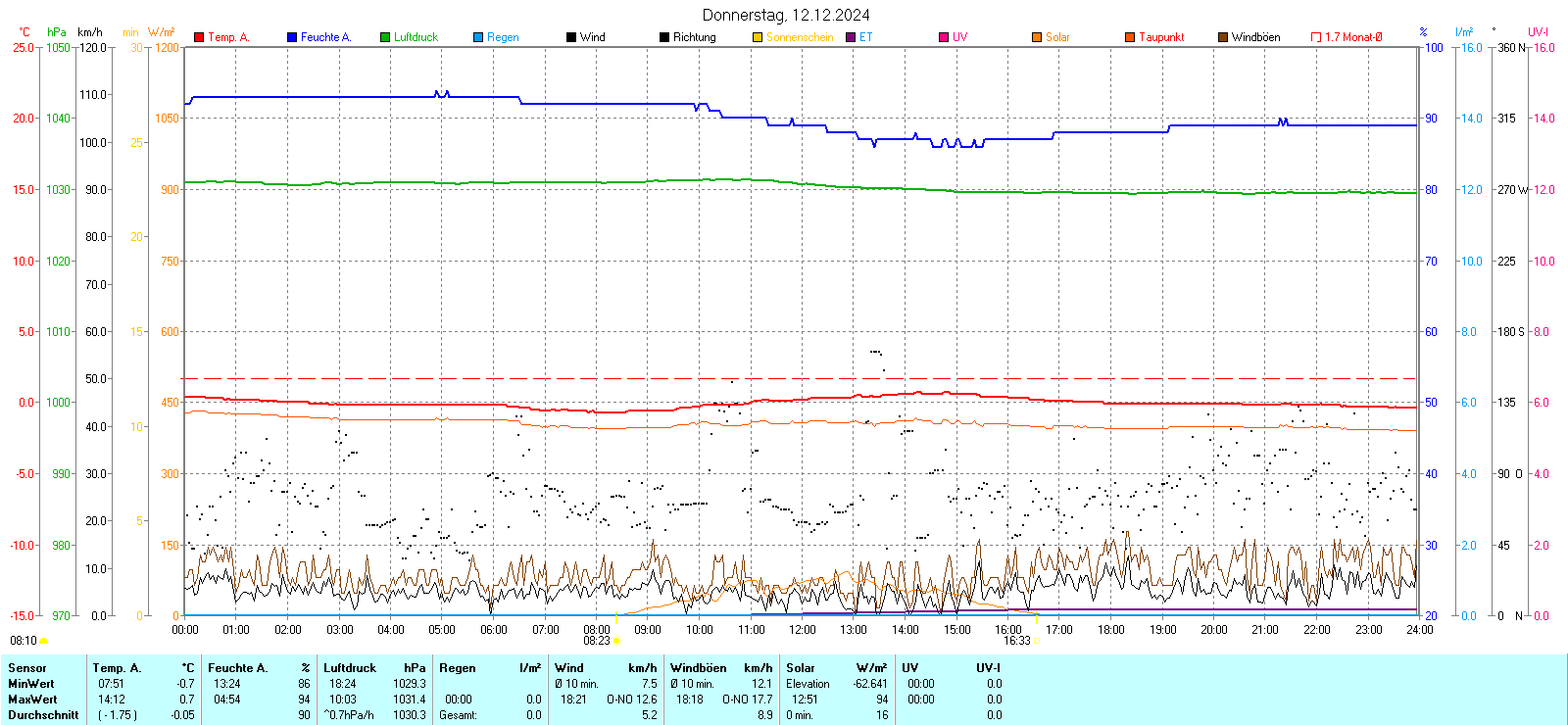Toggle the 1.7 Monat-Ø outlined legend box
This screenshot has height=725, width=1568.
(1316, 37)
